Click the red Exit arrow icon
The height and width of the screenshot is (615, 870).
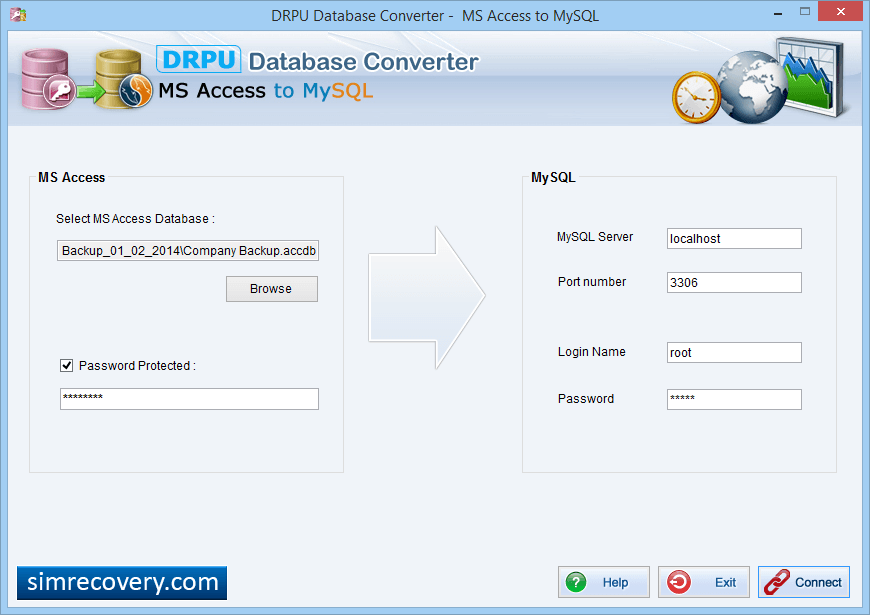(679, 582)
